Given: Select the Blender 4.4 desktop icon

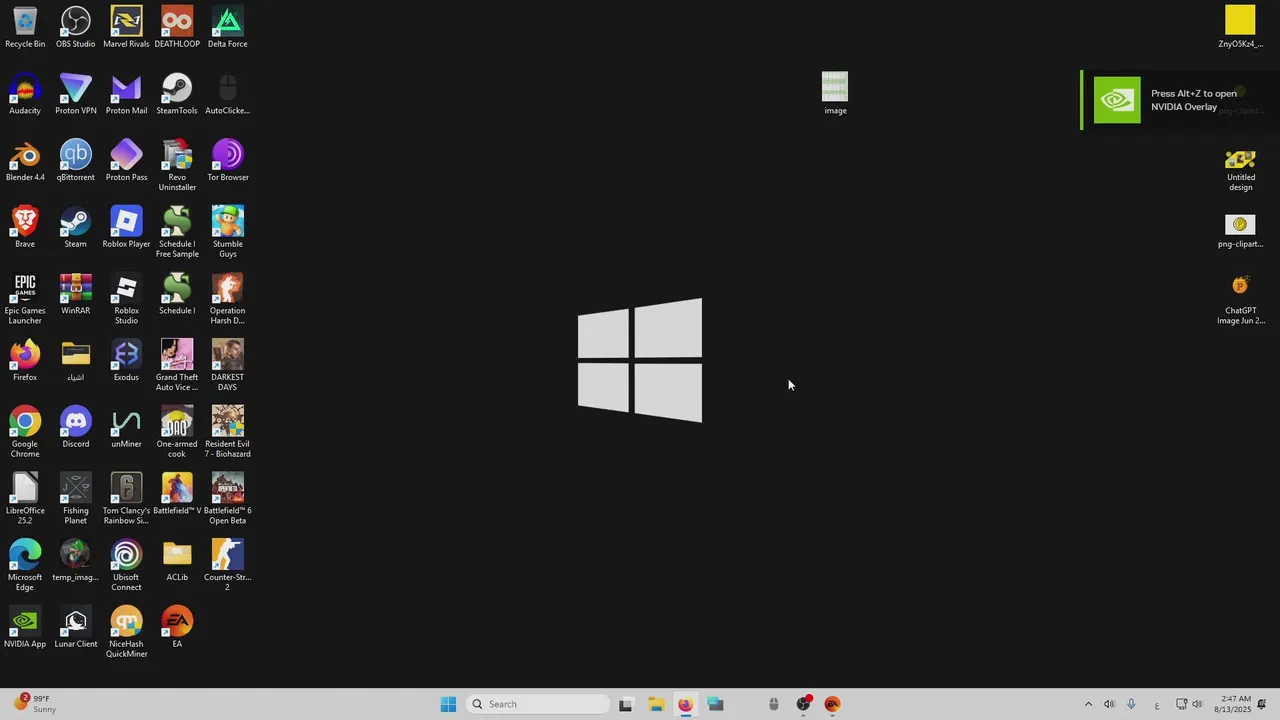Looking at the screenshot, I should coord(25,161).
